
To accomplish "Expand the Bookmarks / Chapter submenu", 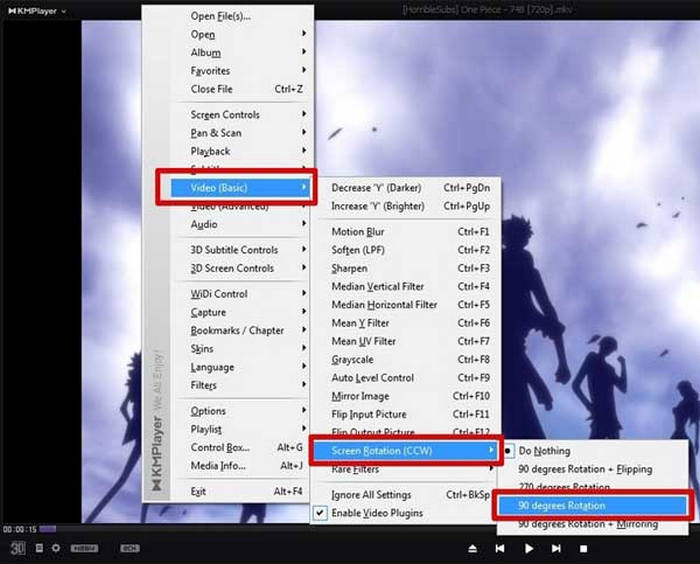I will (x=241, y=330).
